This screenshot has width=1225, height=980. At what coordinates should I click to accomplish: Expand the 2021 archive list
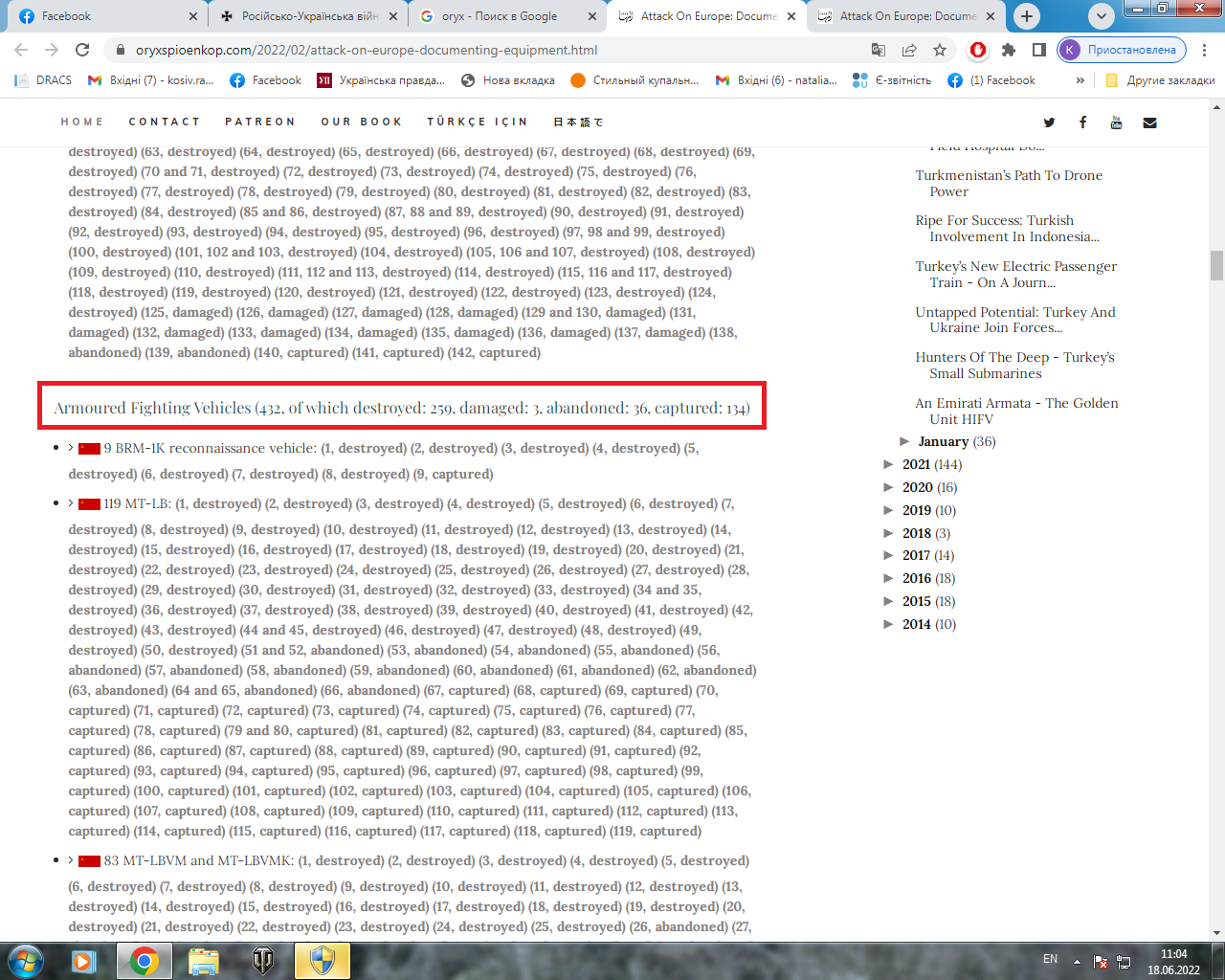point(889,464)
